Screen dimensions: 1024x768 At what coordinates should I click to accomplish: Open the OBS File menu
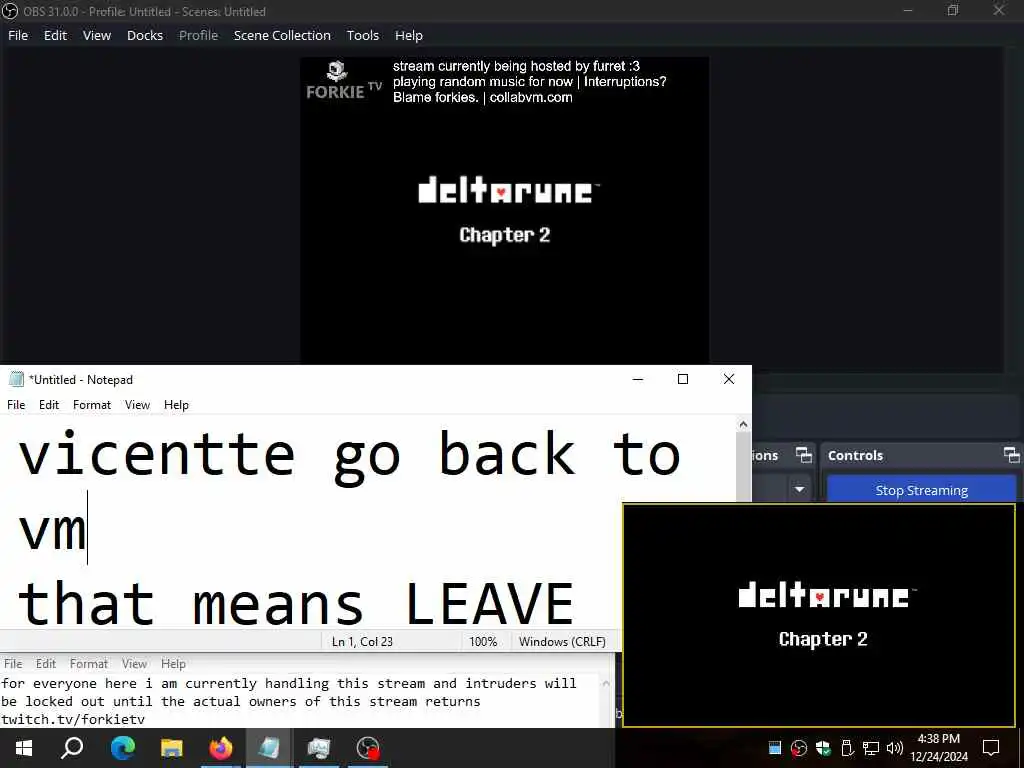[x=18, y=35]
